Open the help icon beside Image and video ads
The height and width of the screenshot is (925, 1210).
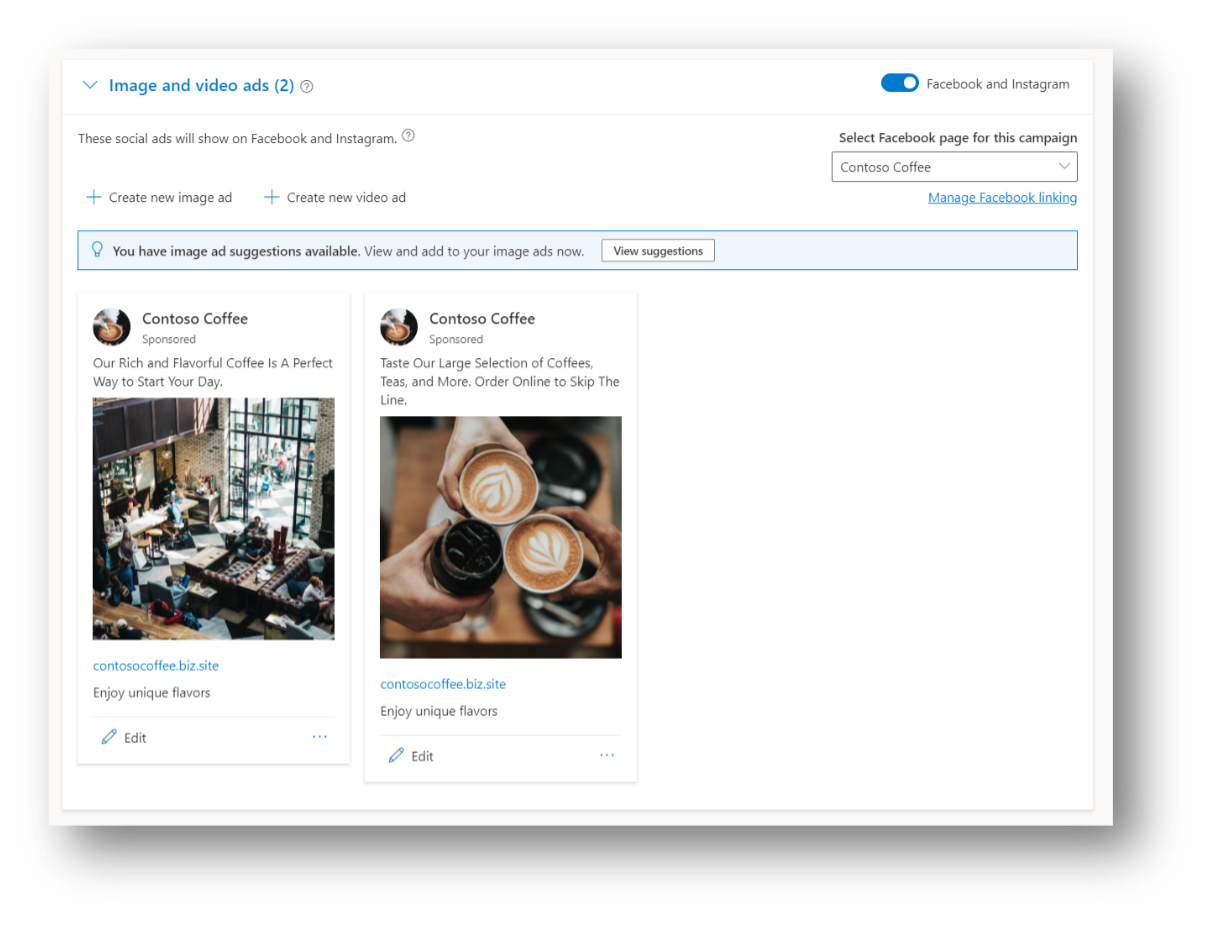tap(306, 86)
